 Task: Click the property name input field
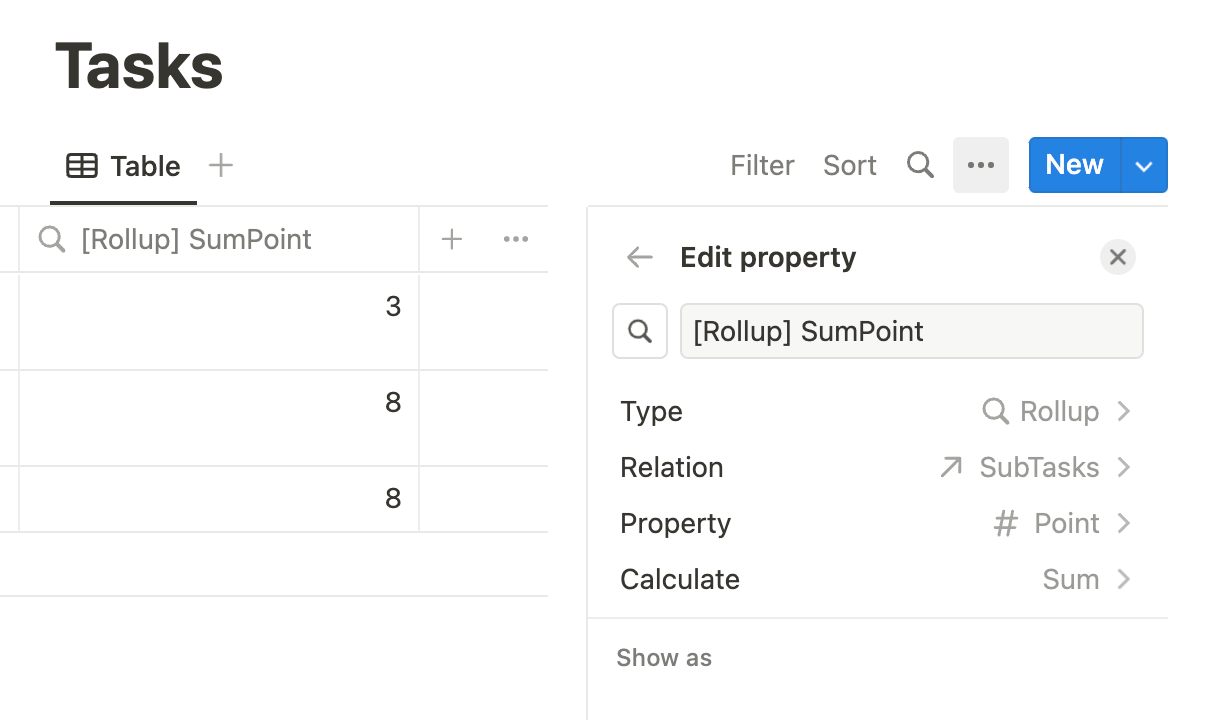coord(911,331)
